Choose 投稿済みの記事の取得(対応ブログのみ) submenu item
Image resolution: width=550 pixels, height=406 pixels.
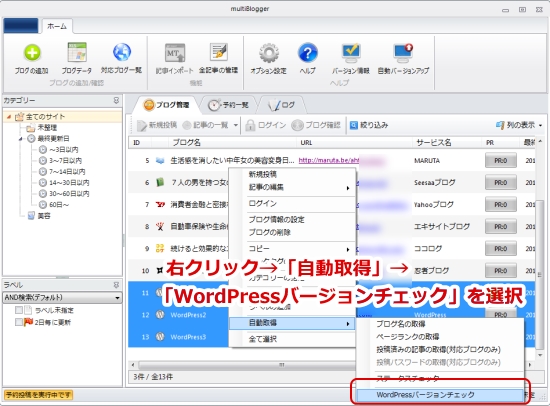click(440, 350)
